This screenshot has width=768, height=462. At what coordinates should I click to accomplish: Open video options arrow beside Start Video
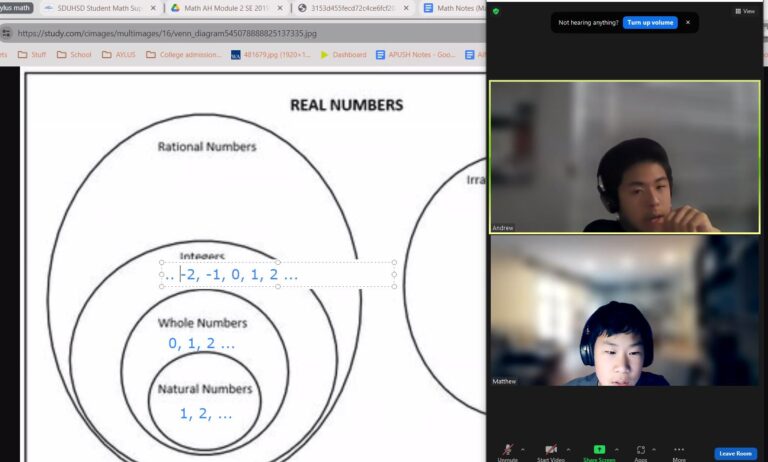[x=568, y=449]
